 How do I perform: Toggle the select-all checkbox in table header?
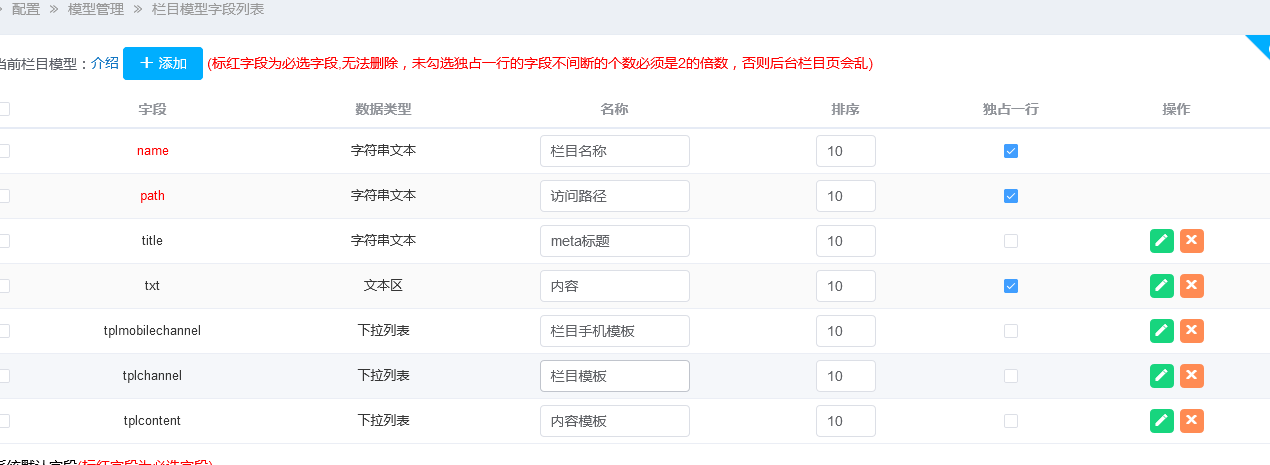coord(4,109)
